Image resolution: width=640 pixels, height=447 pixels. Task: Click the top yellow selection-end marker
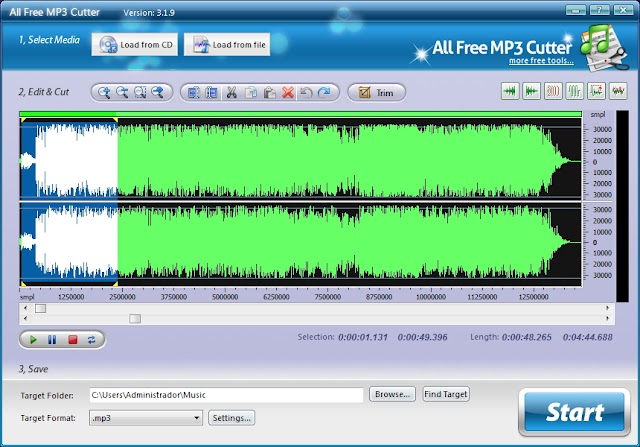click(116, 120)
